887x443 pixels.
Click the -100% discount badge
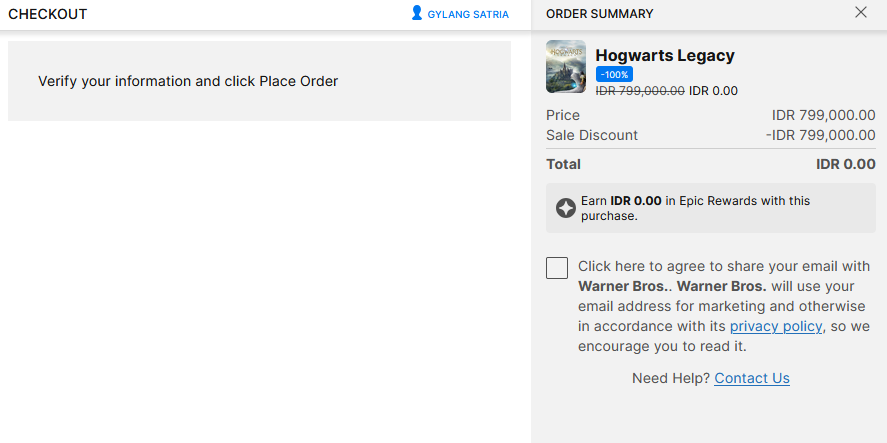pyautogui.click(x=613, y=74)
